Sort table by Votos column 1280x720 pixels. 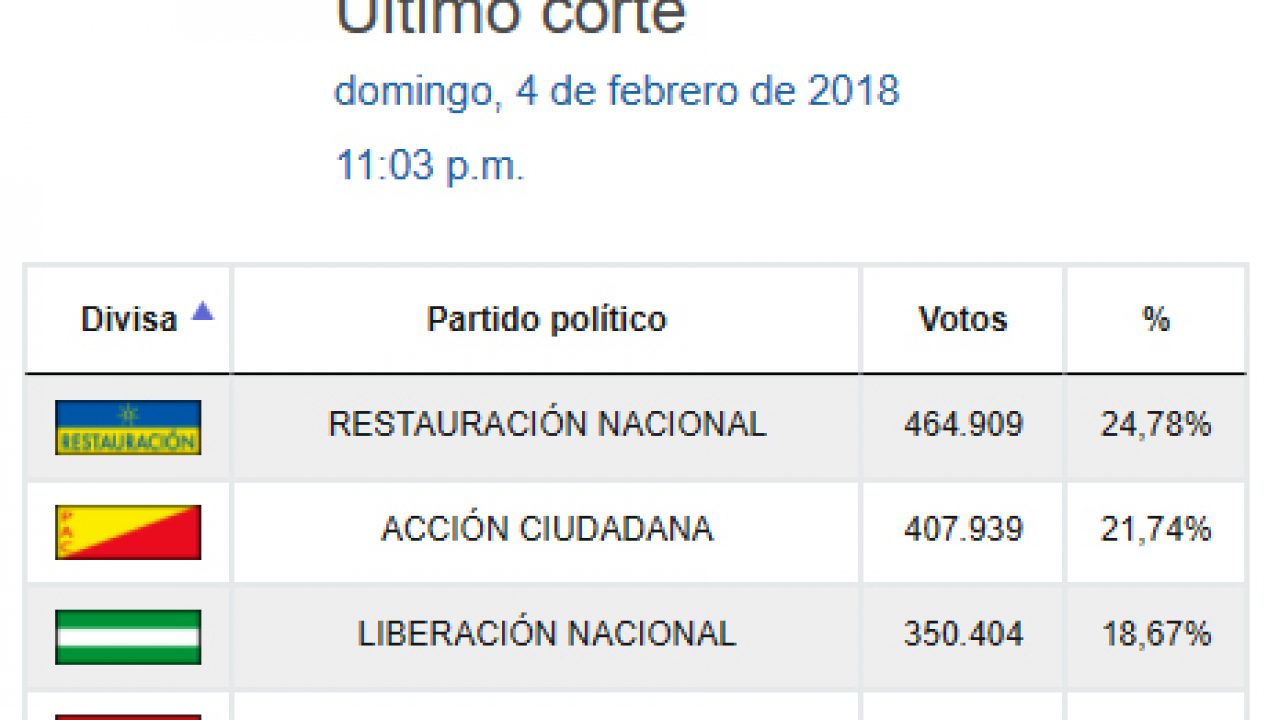pos(963,320)
